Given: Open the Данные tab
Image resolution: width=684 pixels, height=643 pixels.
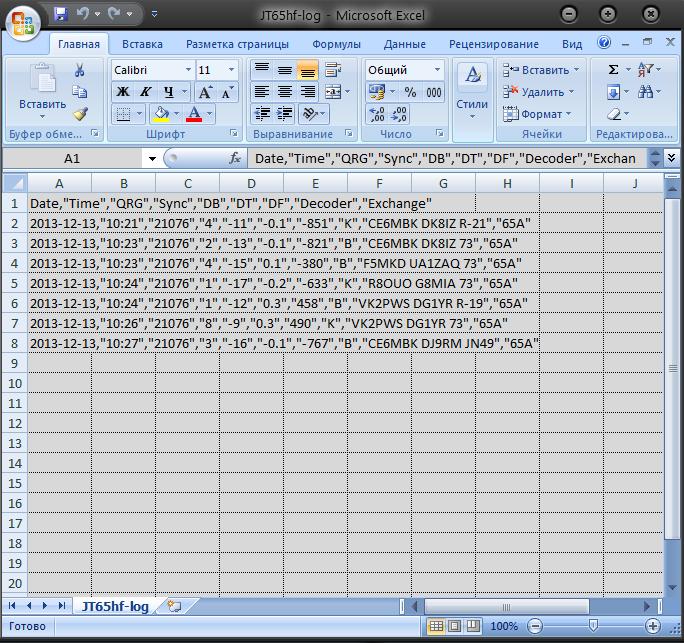Looking at the screenshot, I should coord(404,44).
